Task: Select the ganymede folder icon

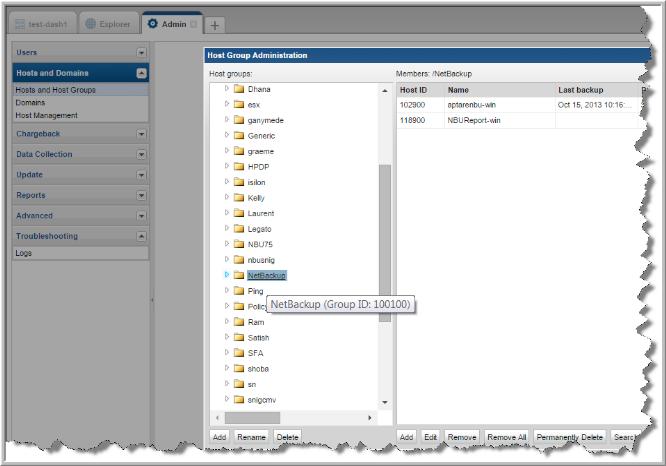Action: click(239, 120)
